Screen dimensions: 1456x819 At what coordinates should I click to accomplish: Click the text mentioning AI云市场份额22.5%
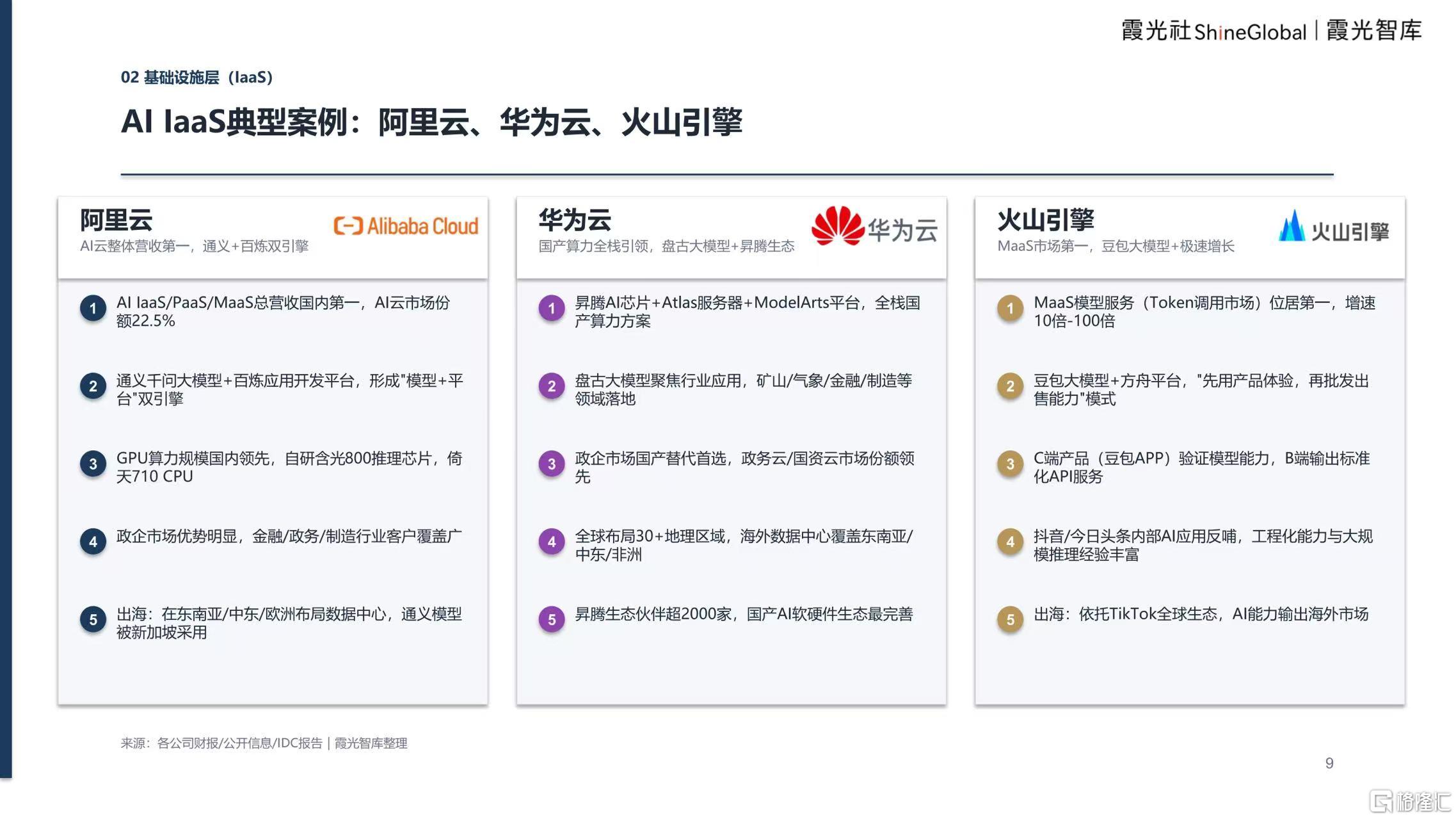coord(283,312)
